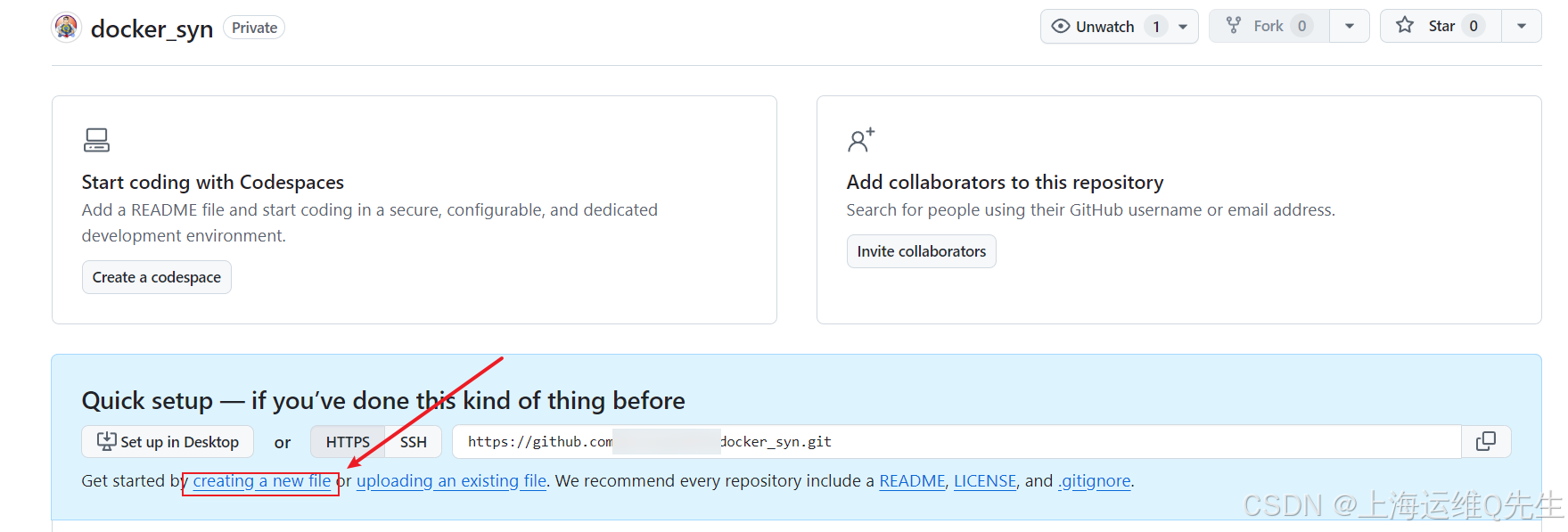
Task: Click the Codespaces computer icon
Action: click(96, 140)
